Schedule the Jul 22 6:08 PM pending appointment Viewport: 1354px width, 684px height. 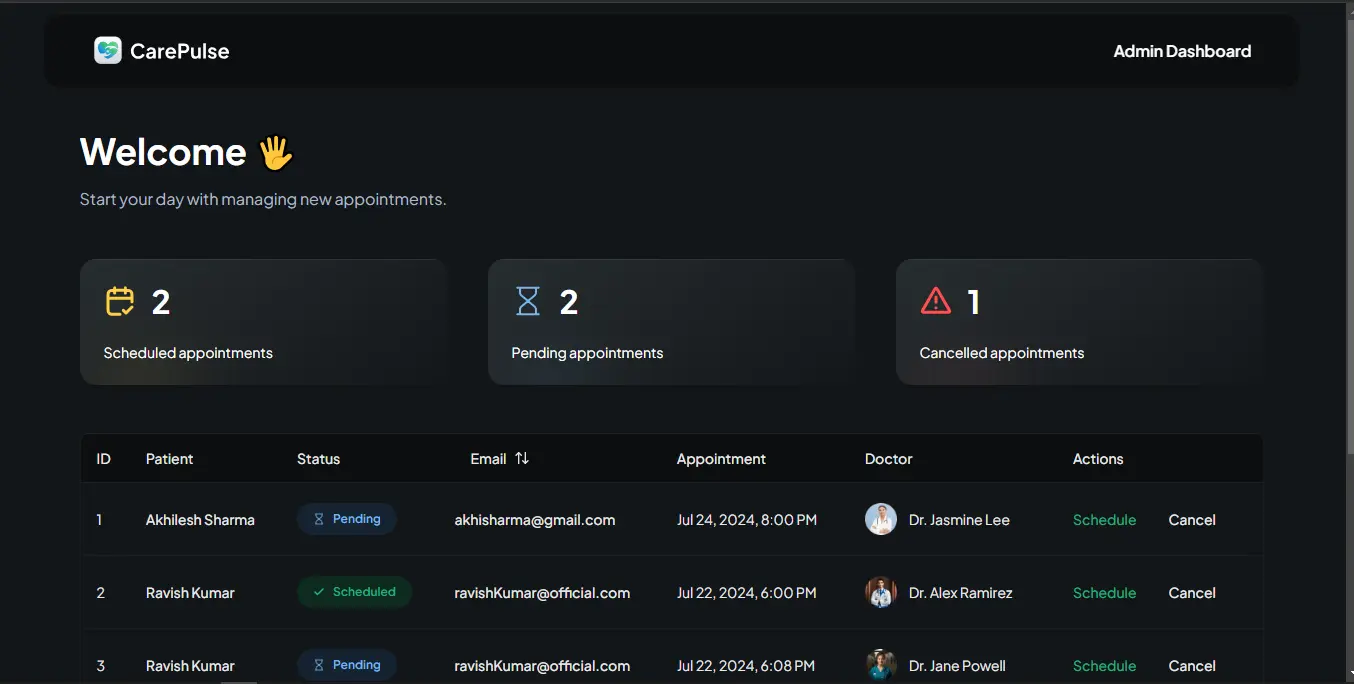tap(1104, 665)
